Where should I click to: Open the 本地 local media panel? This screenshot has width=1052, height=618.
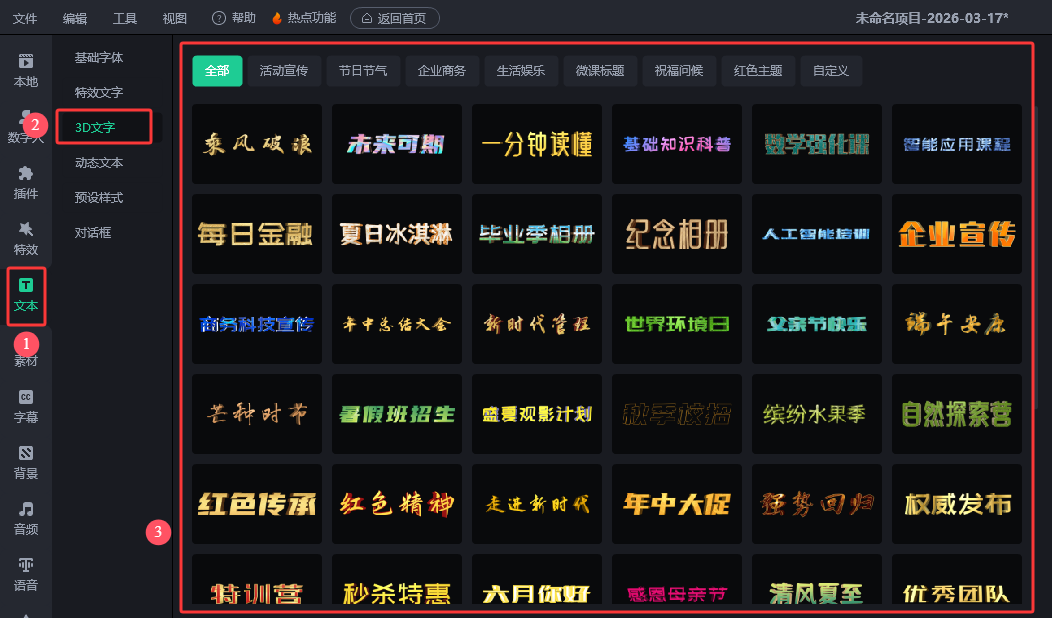pyautogui.click(x=26, y=70)
